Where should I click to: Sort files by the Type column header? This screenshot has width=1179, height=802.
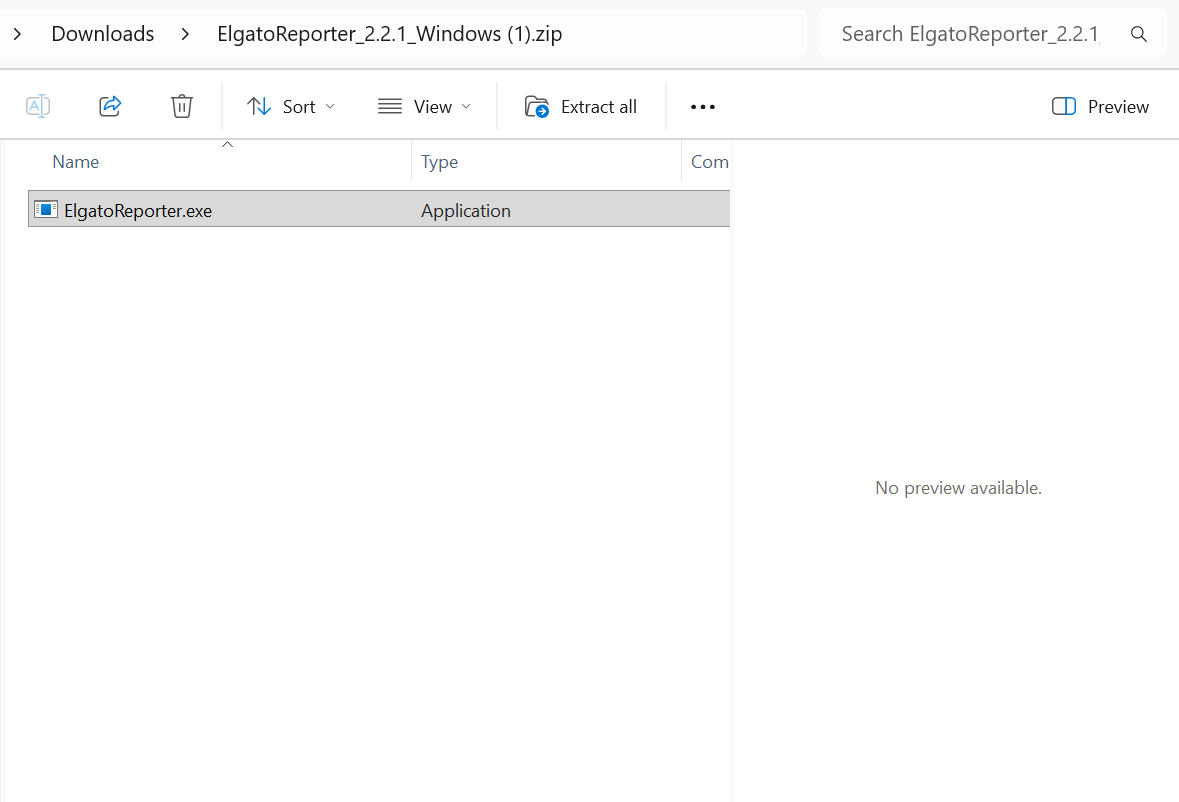point(440,161)
